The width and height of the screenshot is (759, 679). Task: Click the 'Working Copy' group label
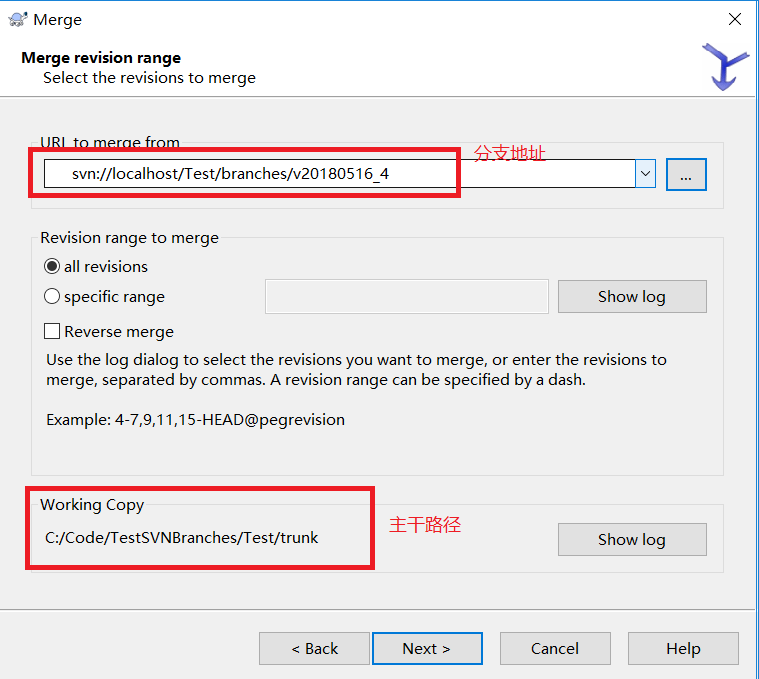pos(92,505)
